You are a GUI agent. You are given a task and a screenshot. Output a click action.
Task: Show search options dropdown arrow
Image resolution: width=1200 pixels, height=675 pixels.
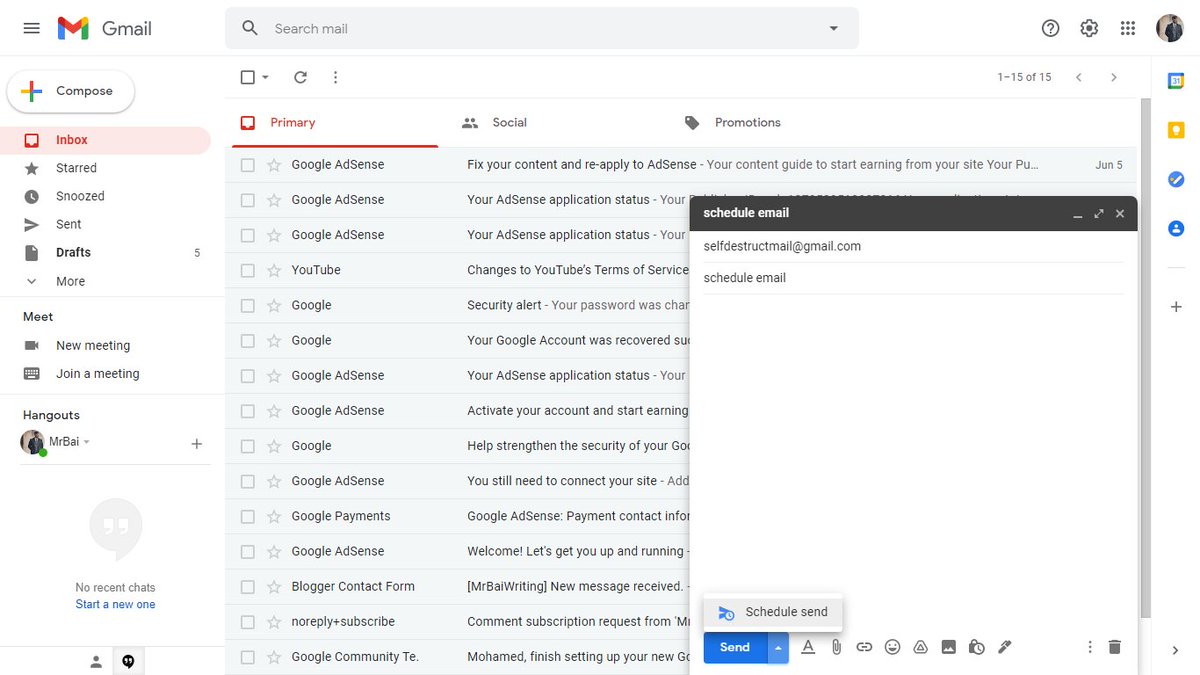(x=834, y=28)
